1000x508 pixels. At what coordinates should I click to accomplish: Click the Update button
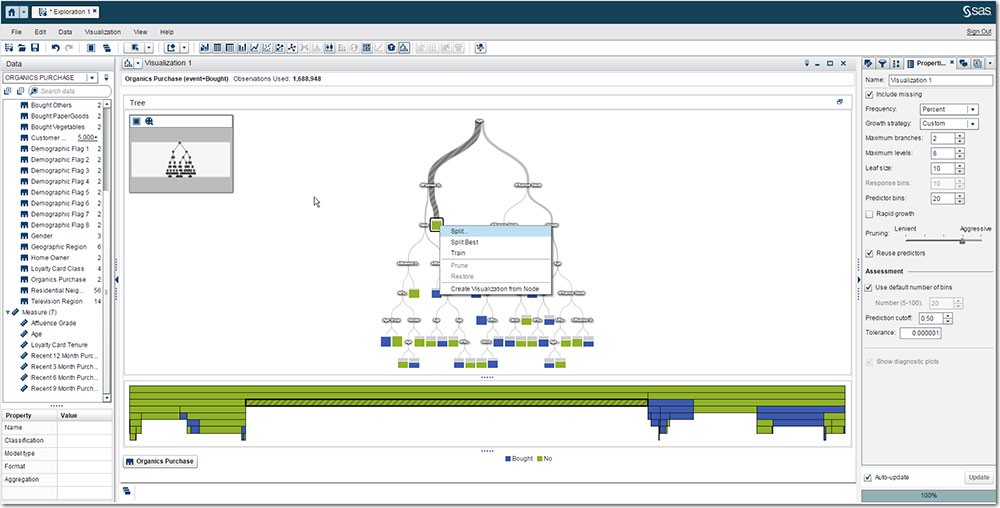978,477
